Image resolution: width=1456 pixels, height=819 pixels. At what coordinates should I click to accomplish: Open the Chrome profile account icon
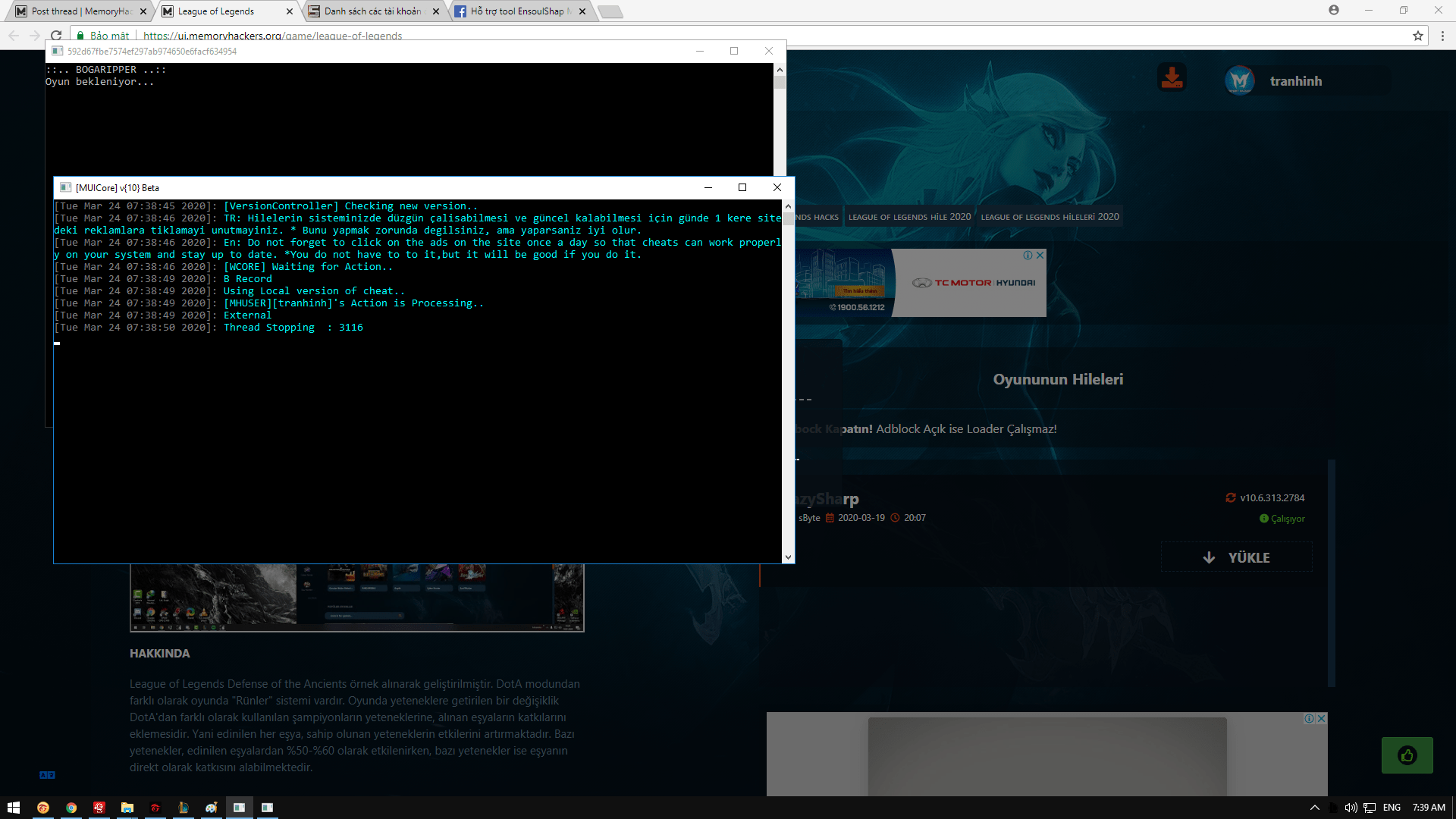coord(1334,10)
